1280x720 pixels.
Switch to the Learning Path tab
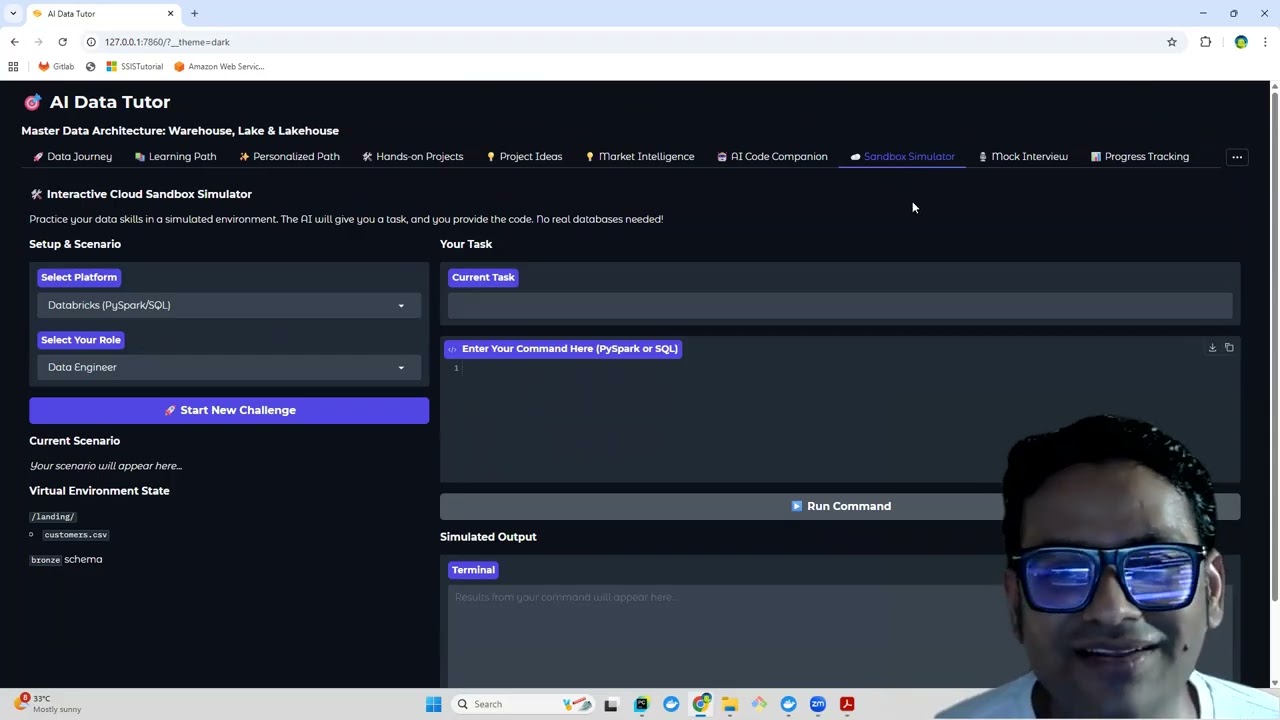point(175,157)
